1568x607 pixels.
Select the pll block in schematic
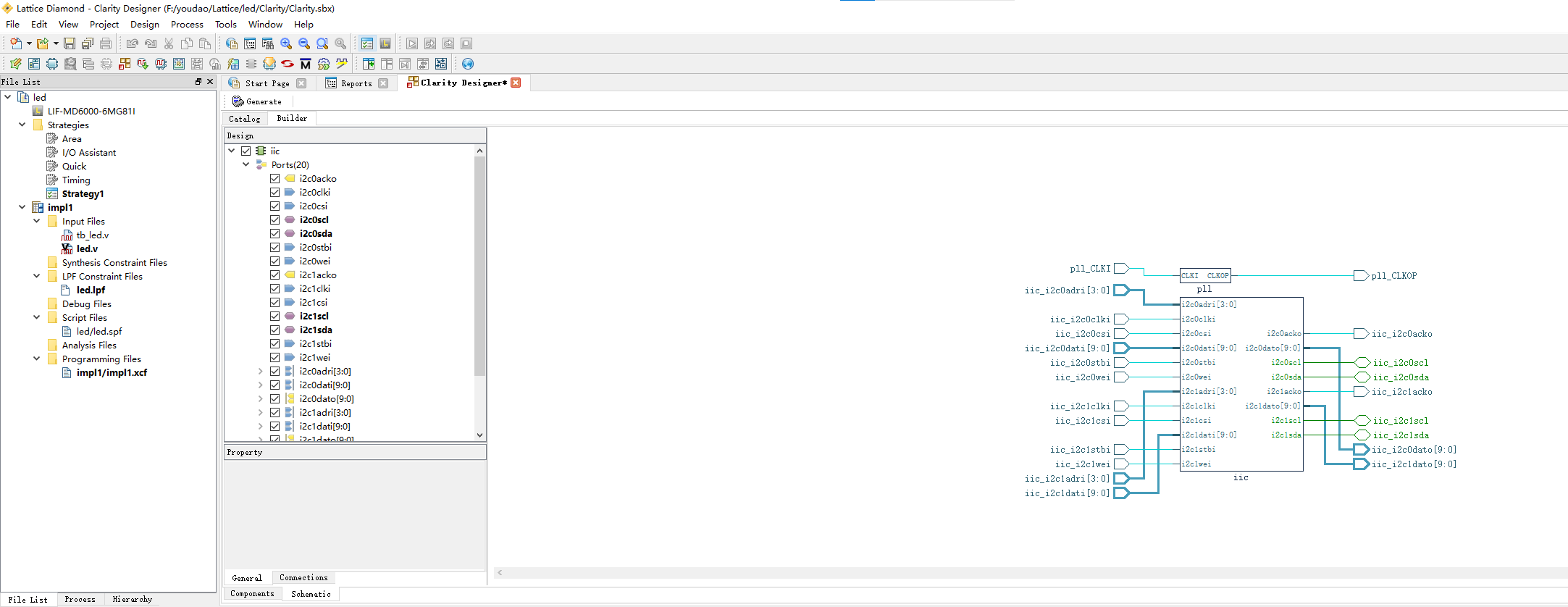pos(1205,275)
